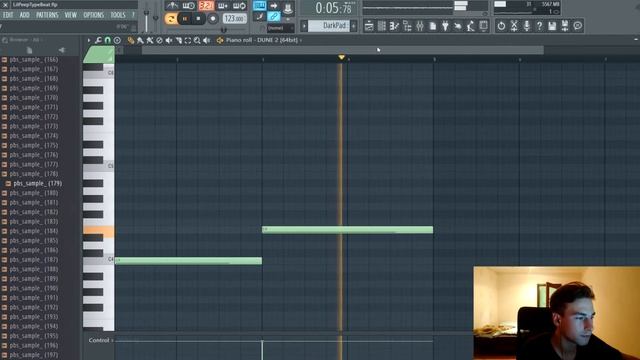Screen dimensions: 640x360
Task: Stop playback with the stop button
Action: click(198, 18)
